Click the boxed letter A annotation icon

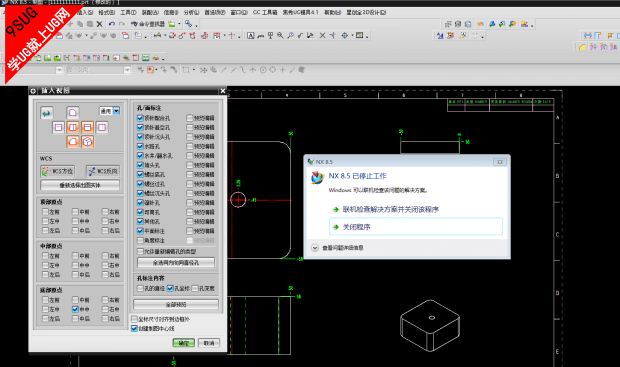click(250, 36)
